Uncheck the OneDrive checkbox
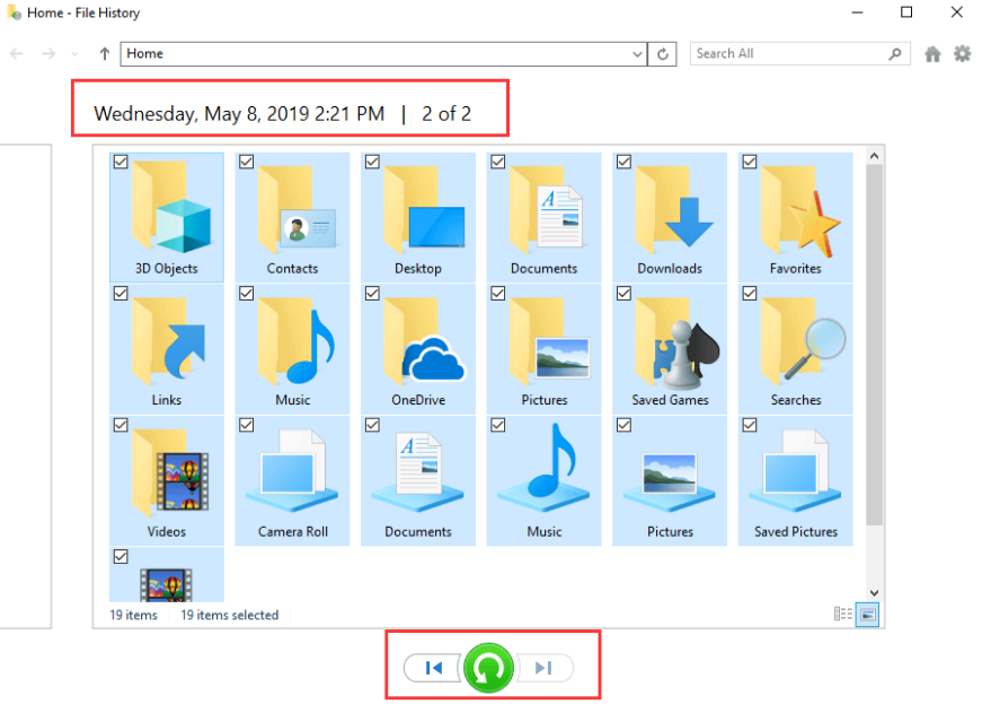The width and height of the screenshot is (982, 704). click(x=373, y=293)
